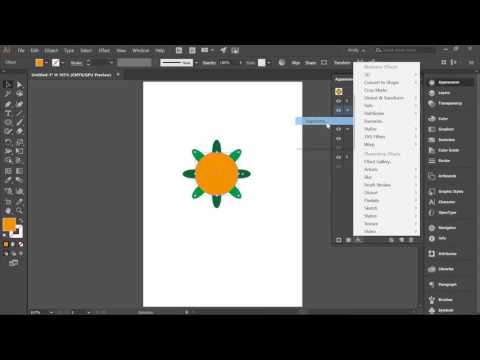The height and width of the screenshot is (360, 480).
Task: Click Transform button in control bar
Action: [342, 63]
